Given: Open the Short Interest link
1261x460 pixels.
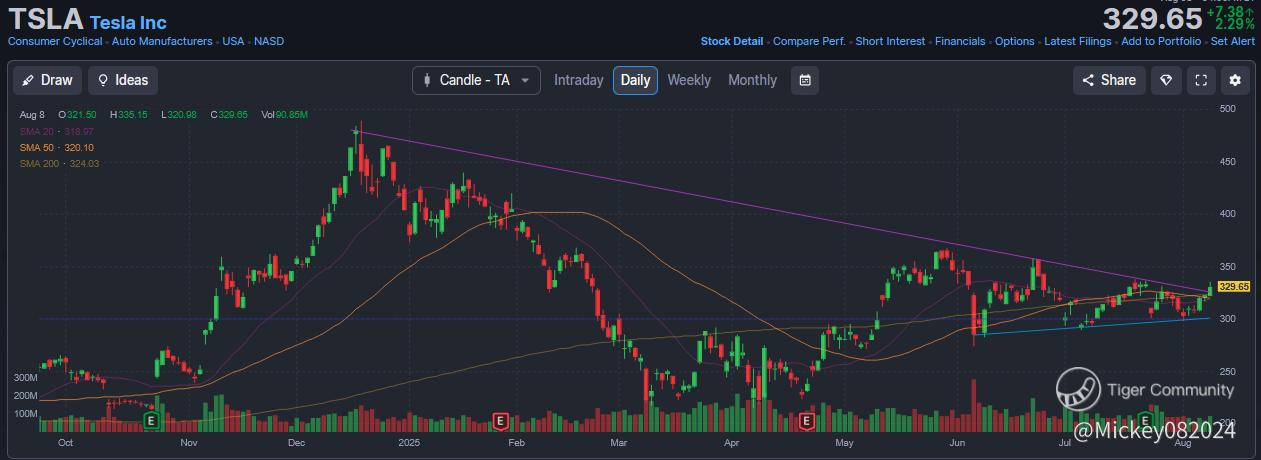Looking at the screenshot, I should (890, 41).
